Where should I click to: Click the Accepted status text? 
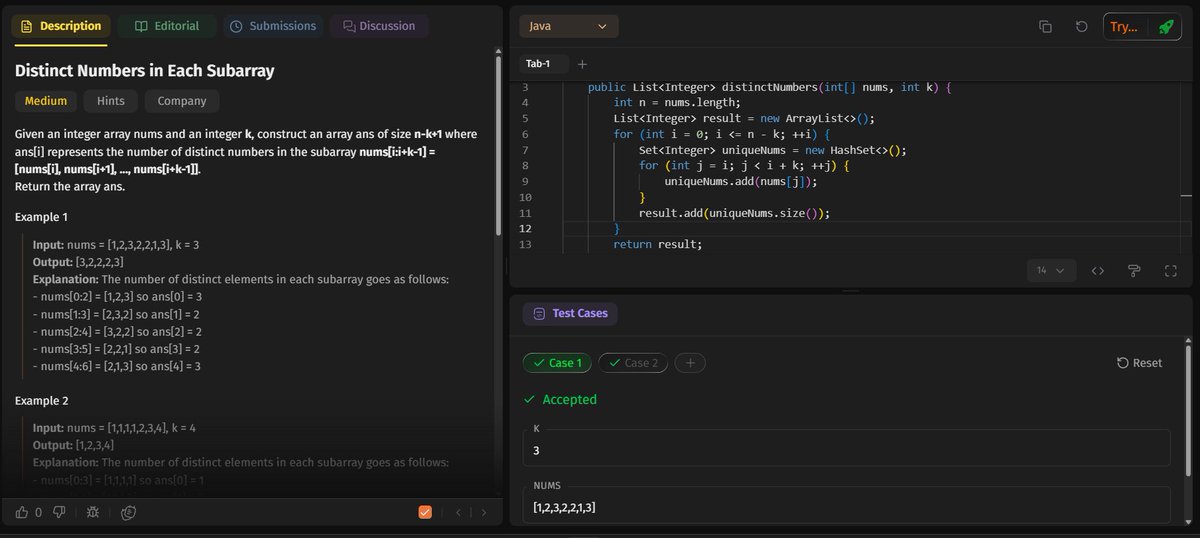tap(569, 399)
